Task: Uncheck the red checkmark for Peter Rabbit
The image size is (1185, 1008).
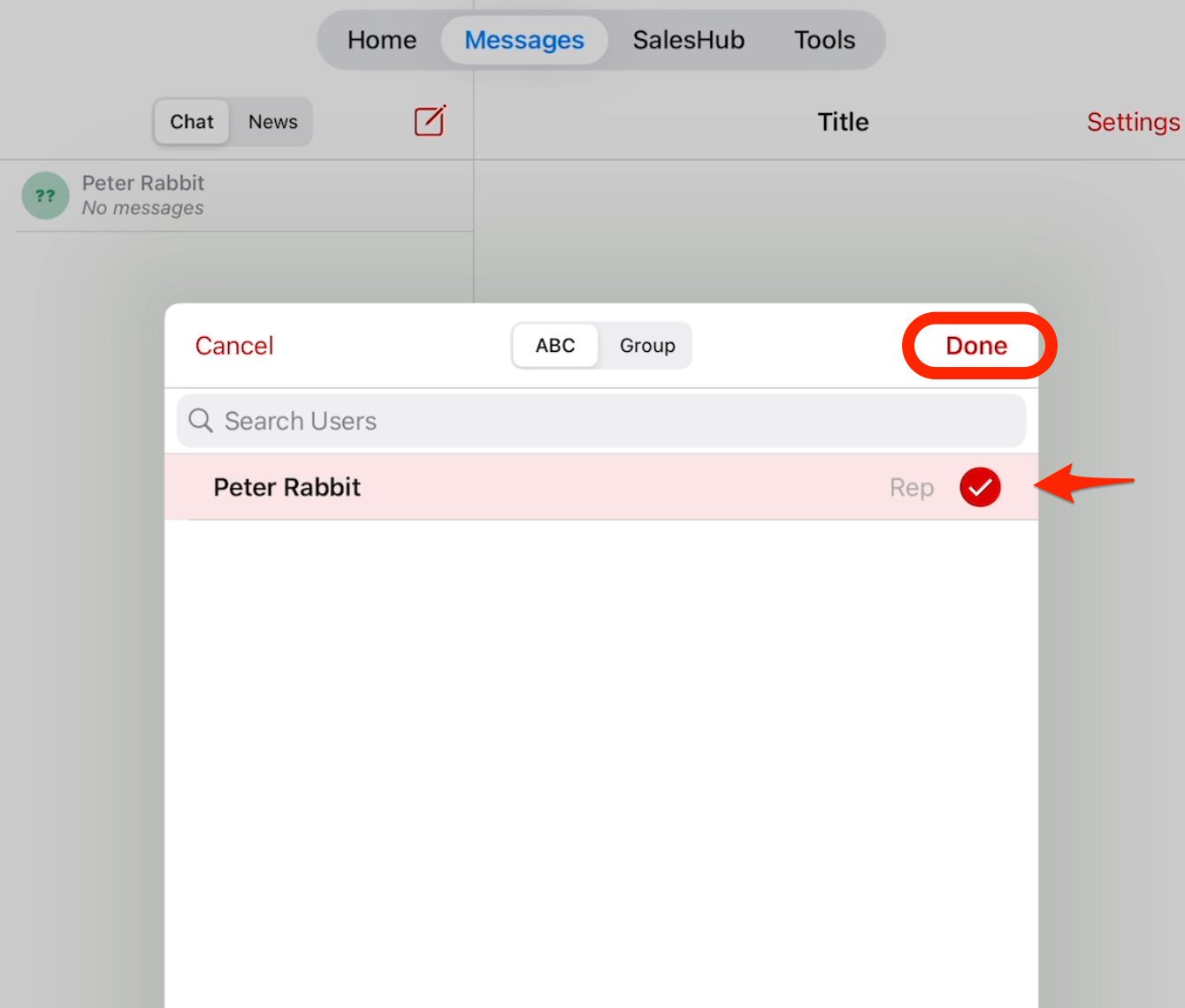Action: pyautogui.click(x=980, y=487)
